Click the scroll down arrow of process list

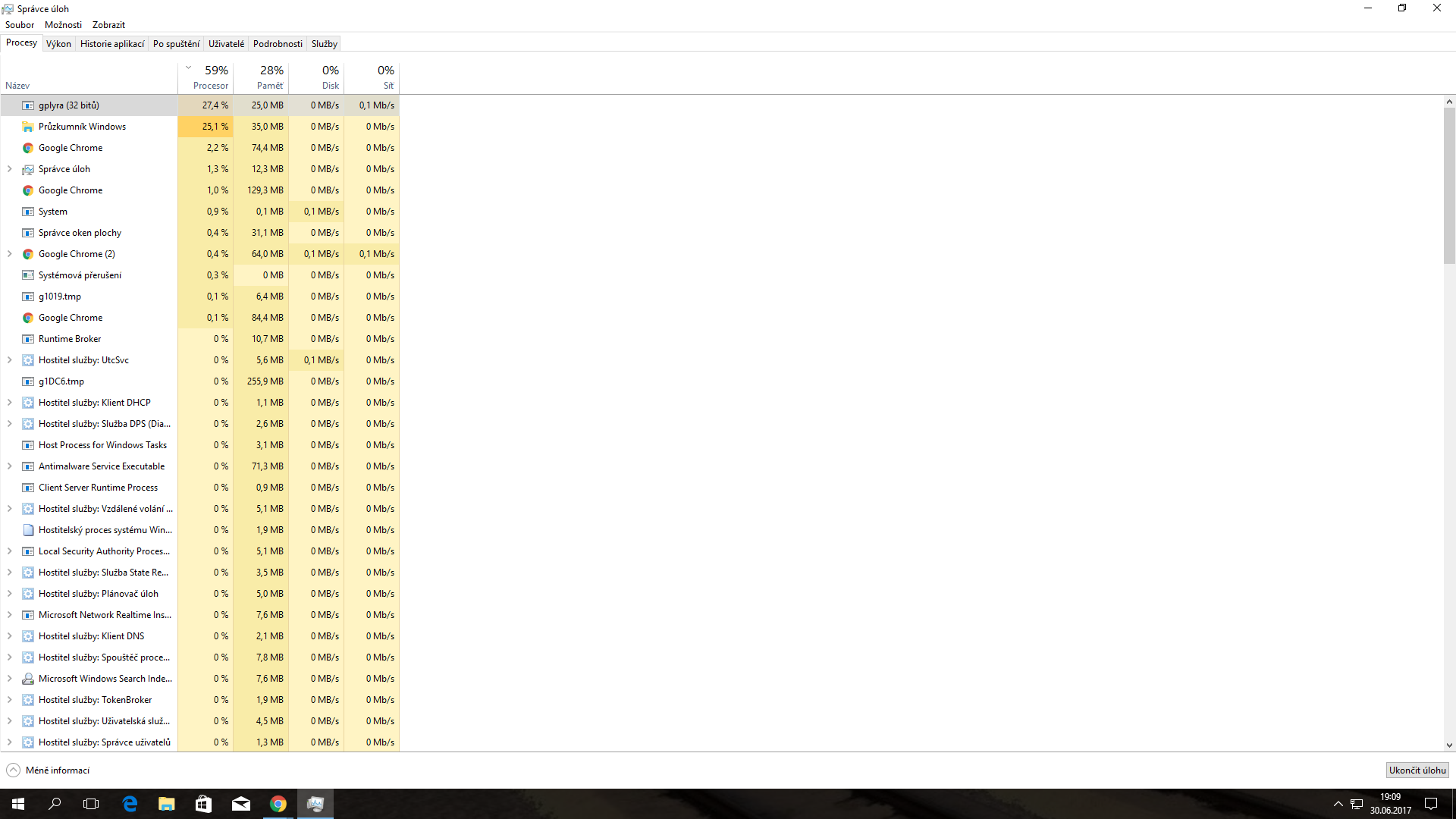[1449, 745]
